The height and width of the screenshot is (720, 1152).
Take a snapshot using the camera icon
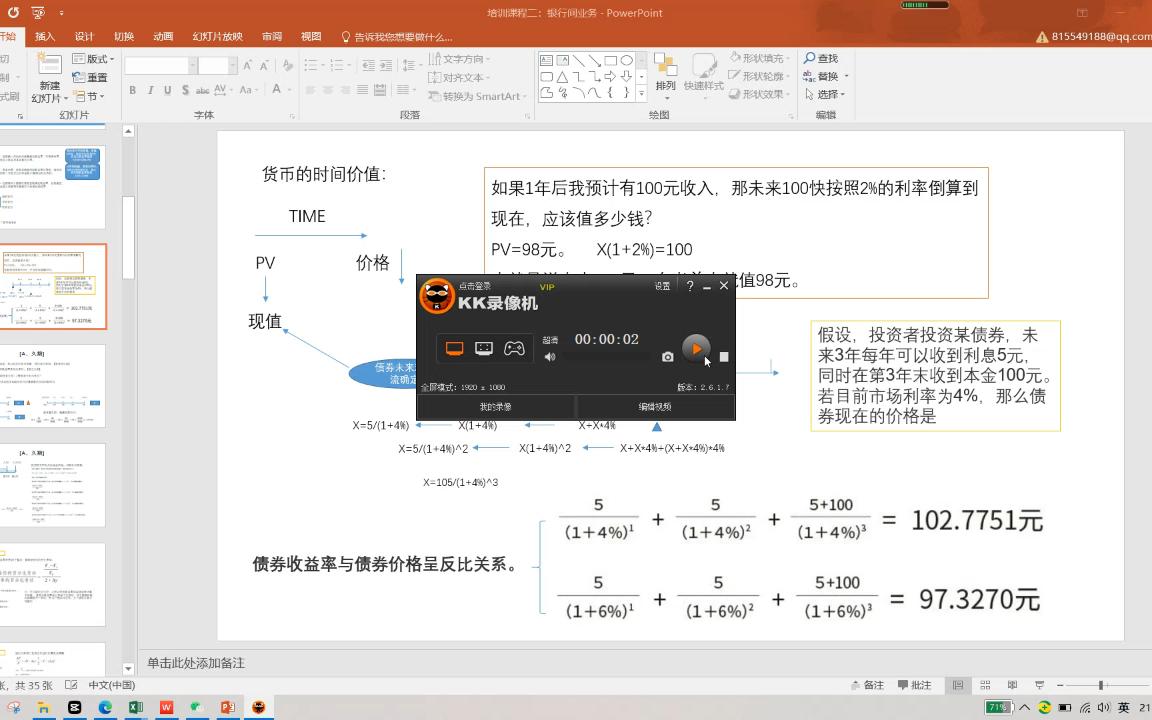pos(668,354)
